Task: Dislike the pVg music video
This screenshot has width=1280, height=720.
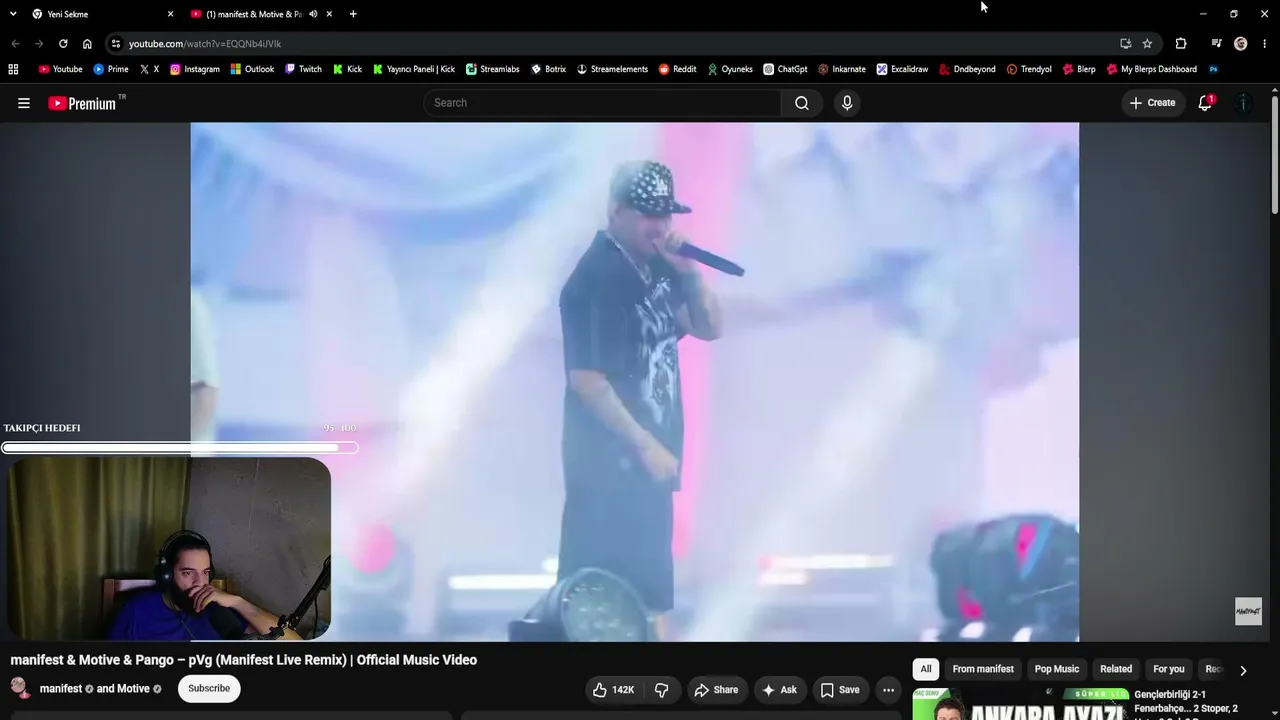Action: [662, 690]
